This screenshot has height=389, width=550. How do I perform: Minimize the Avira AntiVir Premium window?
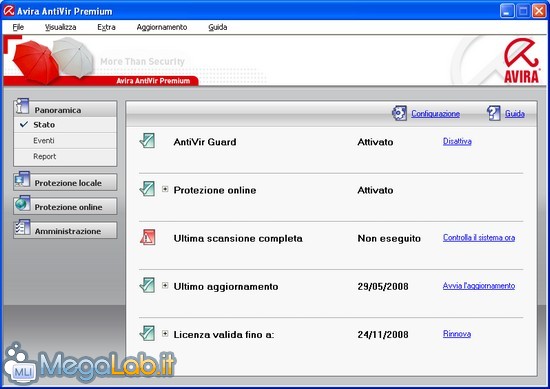point(507,11)
